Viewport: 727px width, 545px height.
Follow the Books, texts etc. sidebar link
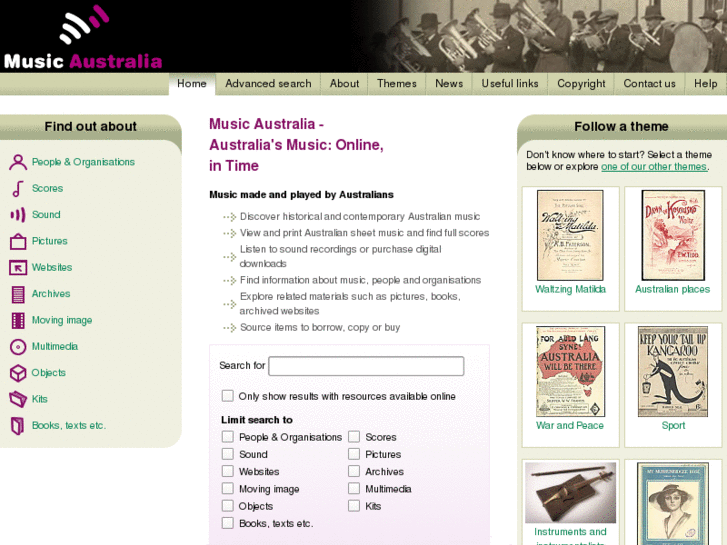tap(69, 426)
